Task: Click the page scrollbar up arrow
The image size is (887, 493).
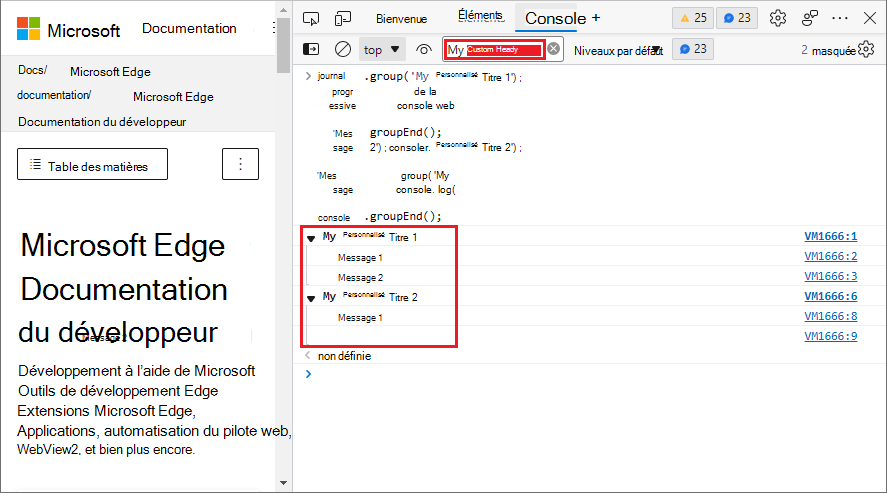Action: (283, 10)
